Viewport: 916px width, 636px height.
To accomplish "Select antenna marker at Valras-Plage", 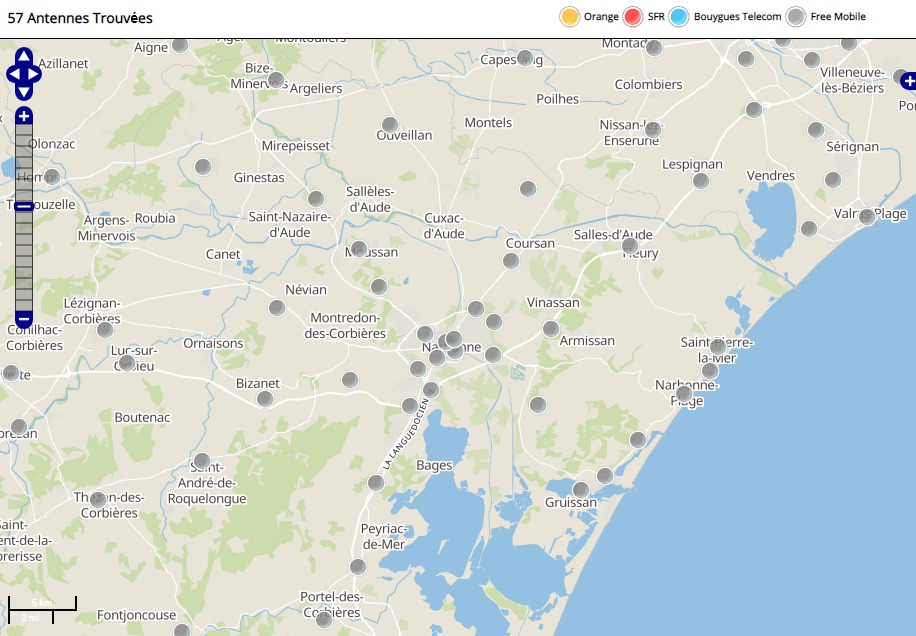I will (x=868, y=217).
